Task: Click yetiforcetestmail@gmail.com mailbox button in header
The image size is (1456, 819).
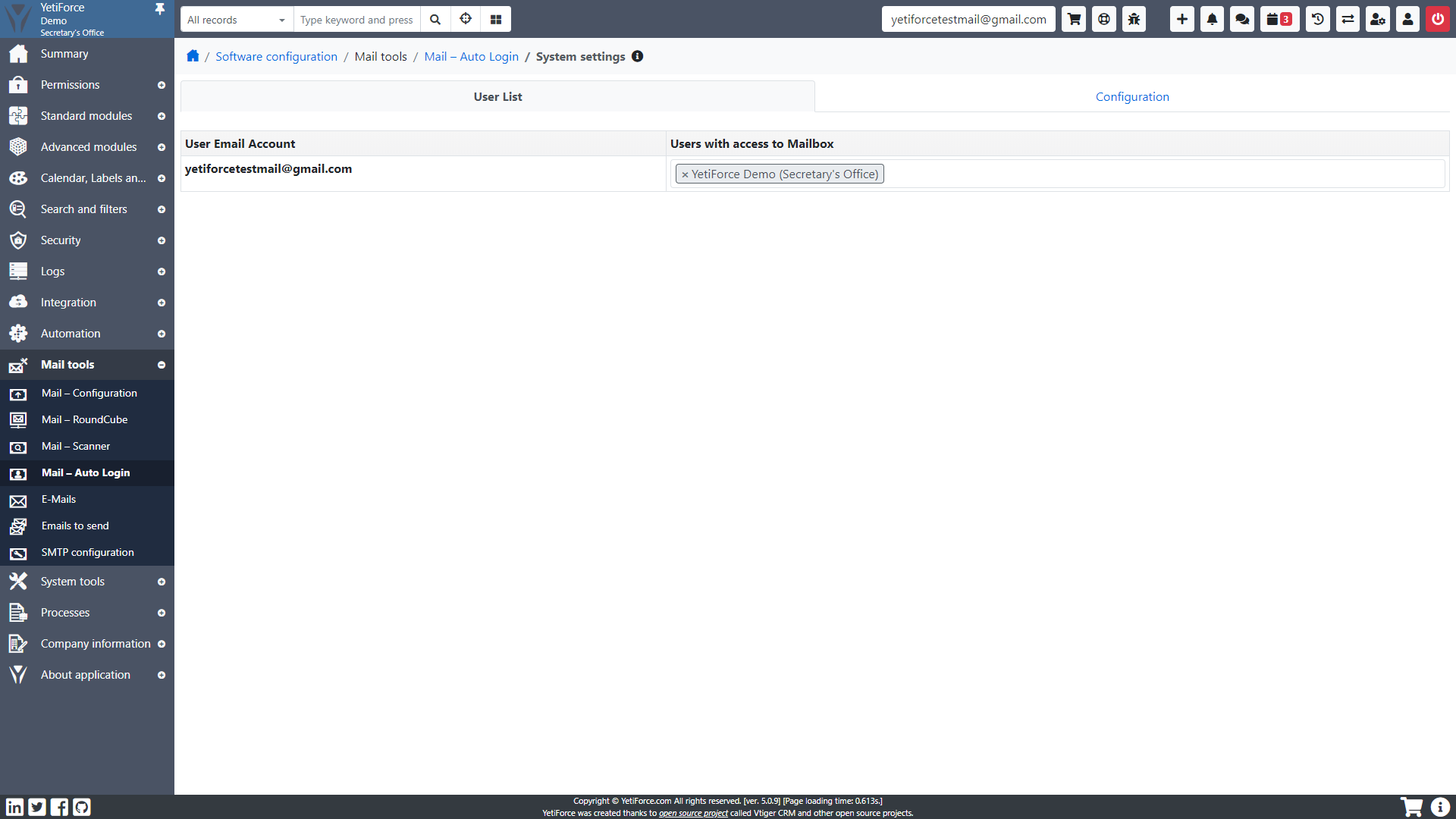Action: (968, 20)
